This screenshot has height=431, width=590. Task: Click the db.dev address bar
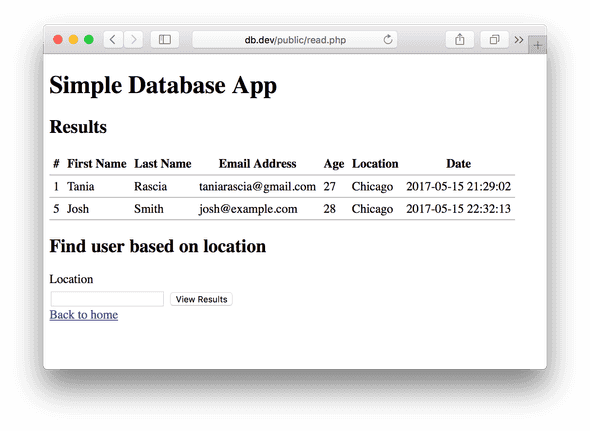pos(295,40)
